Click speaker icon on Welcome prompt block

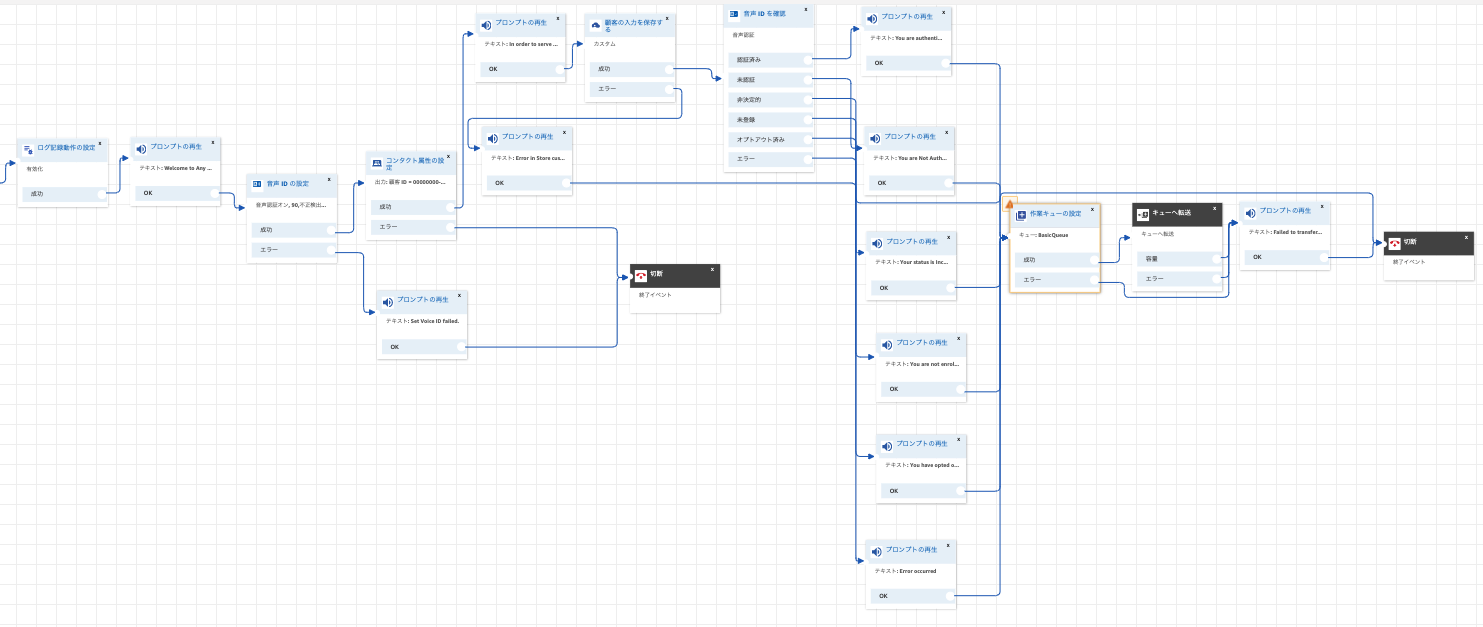141,148
